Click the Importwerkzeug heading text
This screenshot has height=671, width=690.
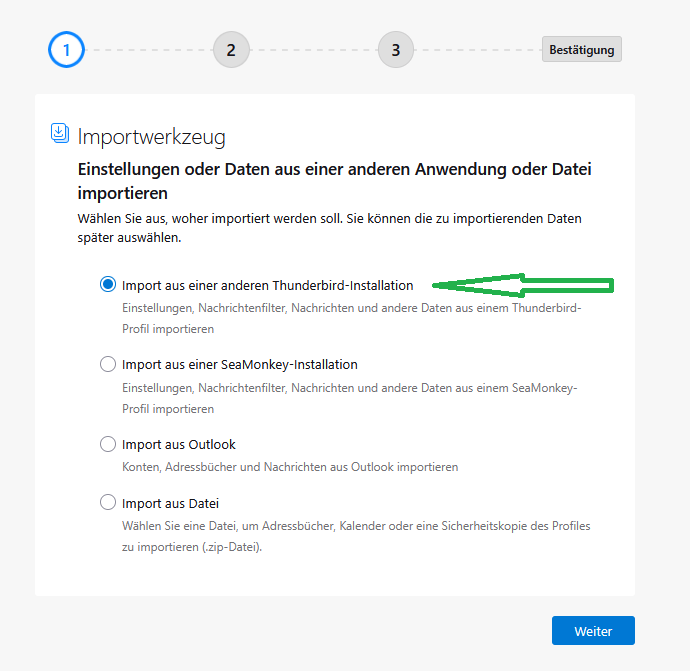coord(151,137)
